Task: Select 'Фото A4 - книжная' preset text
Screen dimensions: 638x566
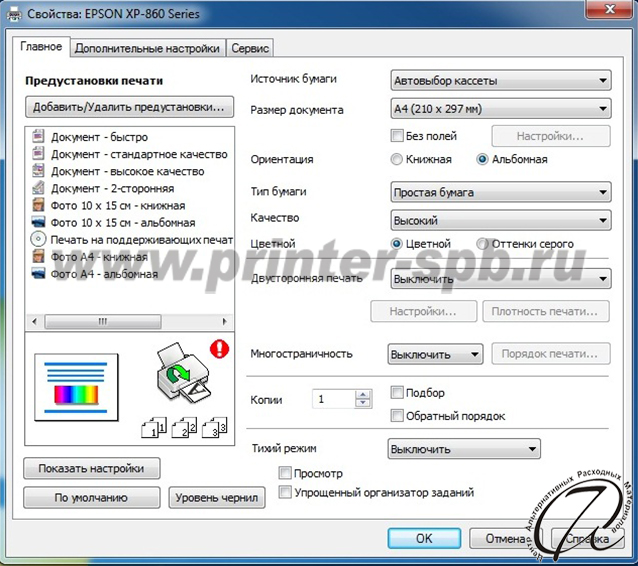Action: pyautogui.click(x=99, y=257)
